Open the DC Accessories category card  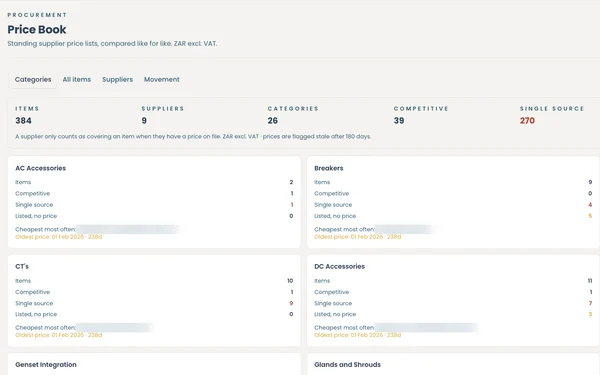point(453,300)
